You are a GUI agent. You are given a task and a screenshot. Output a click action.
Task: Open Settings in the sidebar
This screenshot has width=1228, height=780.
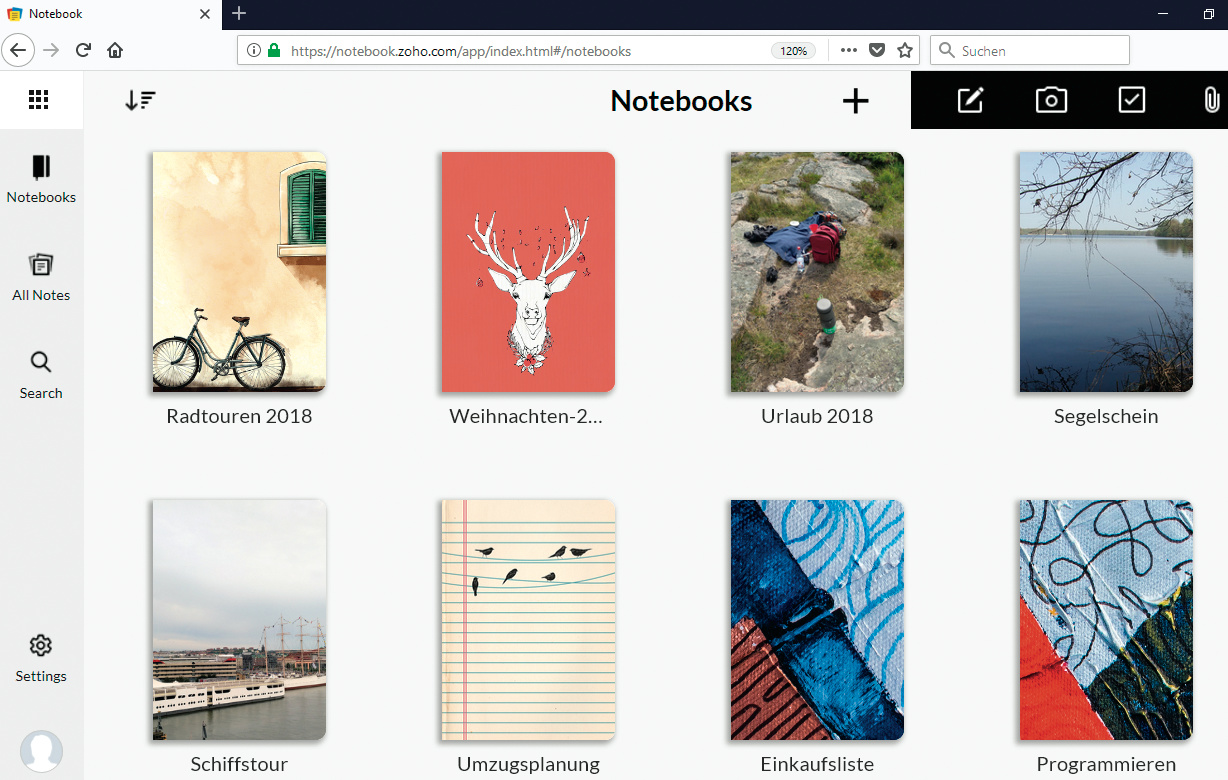41,657
